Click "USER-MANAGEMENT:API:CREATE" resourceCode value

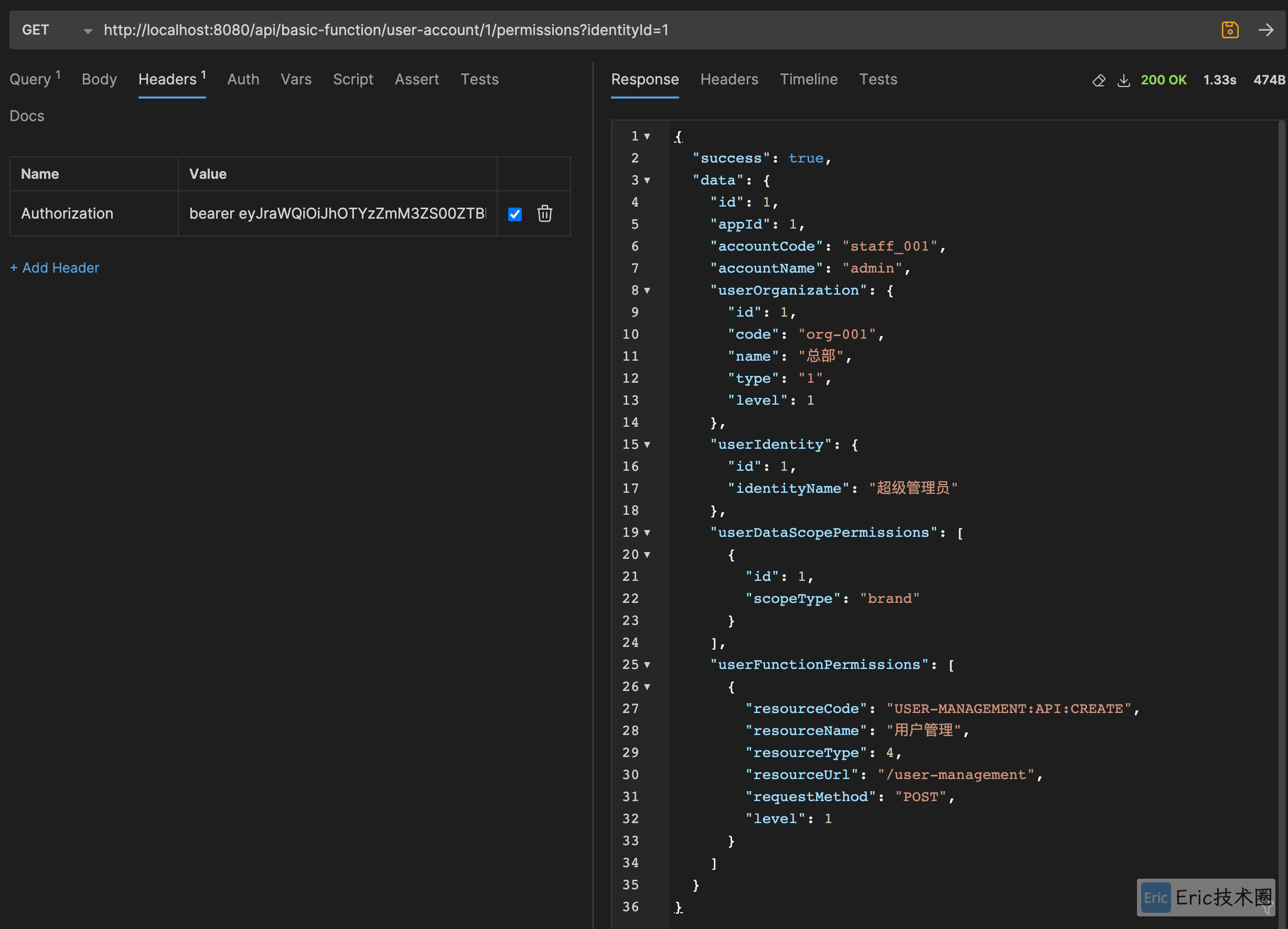point(1009,709)
